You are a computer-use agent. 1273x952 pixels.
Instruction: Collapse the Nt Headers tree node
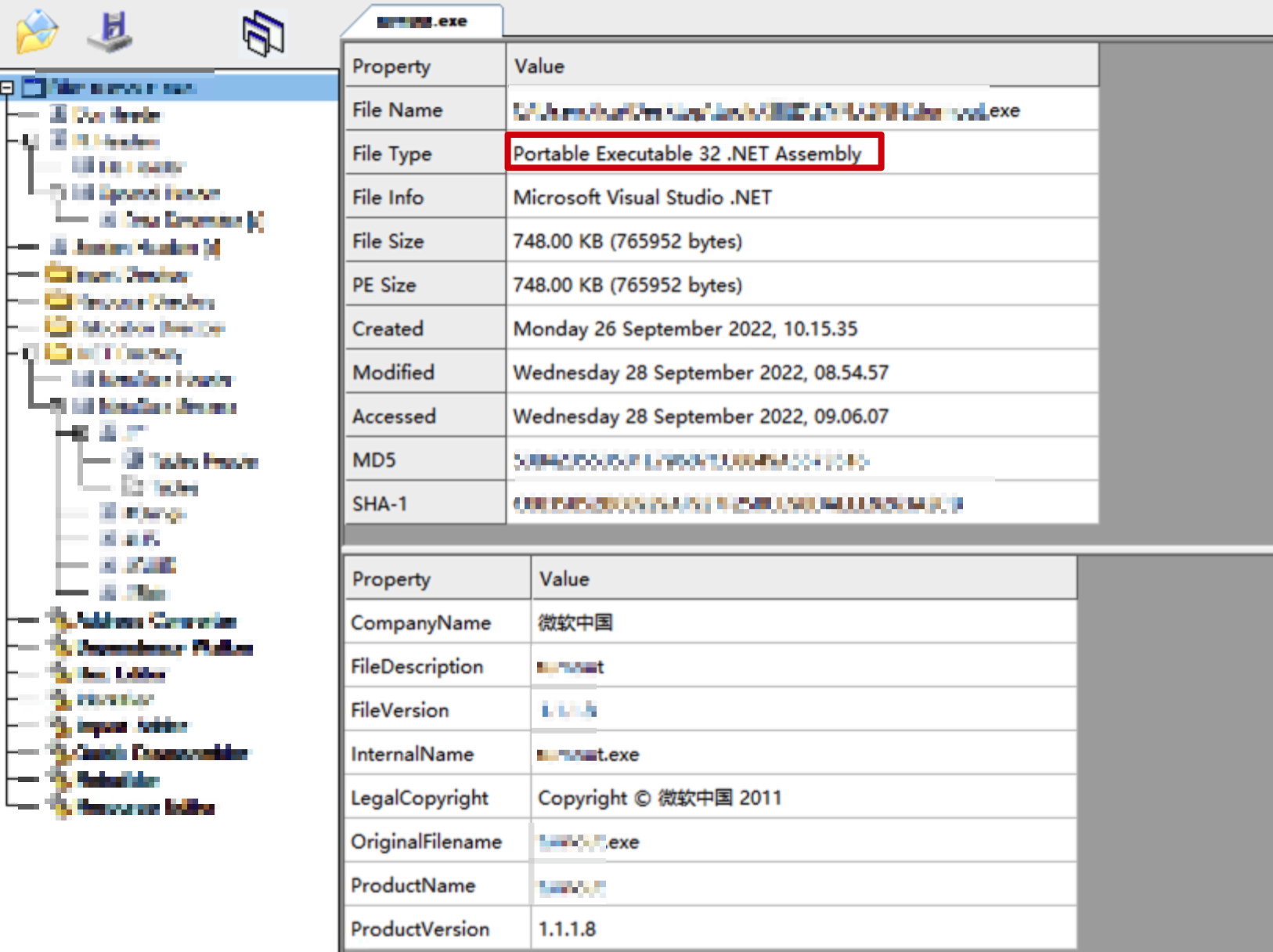(x=29, y=141)
